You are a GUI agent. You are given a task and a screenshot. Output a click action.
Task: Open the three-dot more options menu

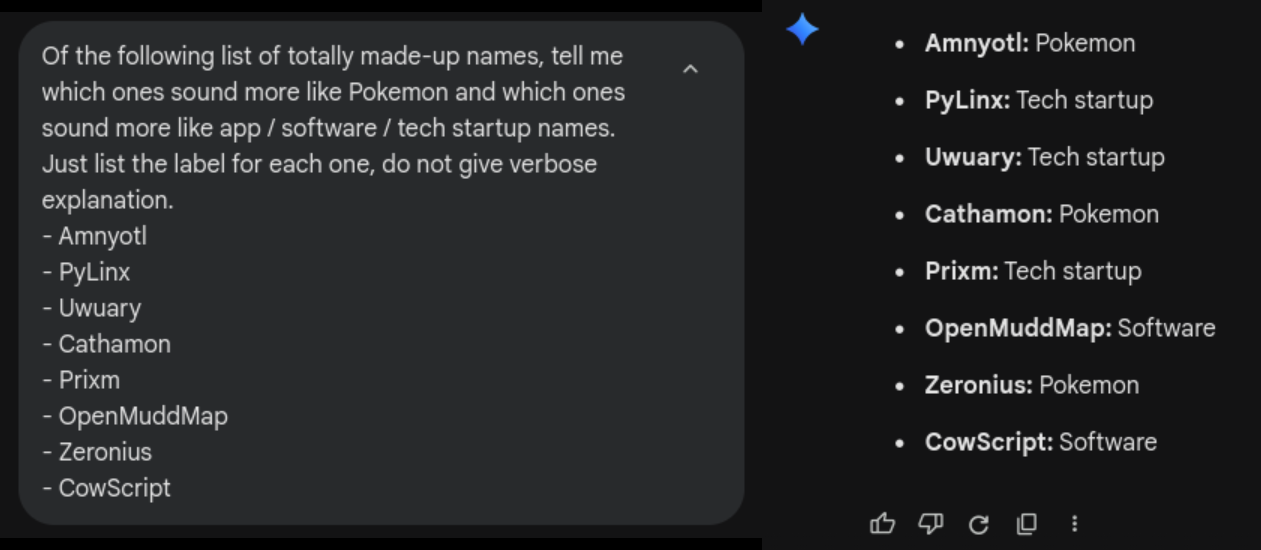[x=1074, y=523]
